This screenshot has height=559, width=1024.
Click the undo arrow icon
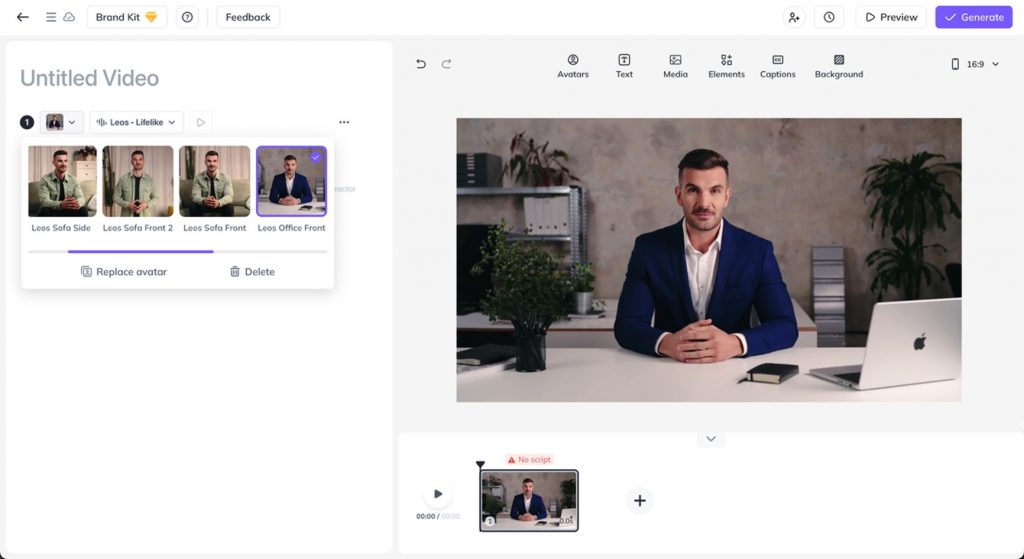click(421, 64)
